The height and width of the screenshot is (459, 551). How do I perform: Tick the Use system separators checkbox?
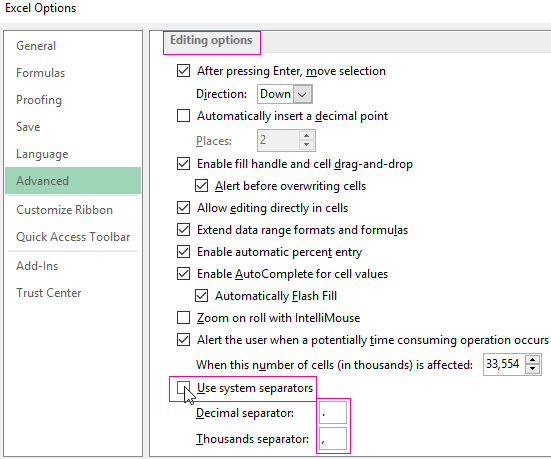pos(183,388)
